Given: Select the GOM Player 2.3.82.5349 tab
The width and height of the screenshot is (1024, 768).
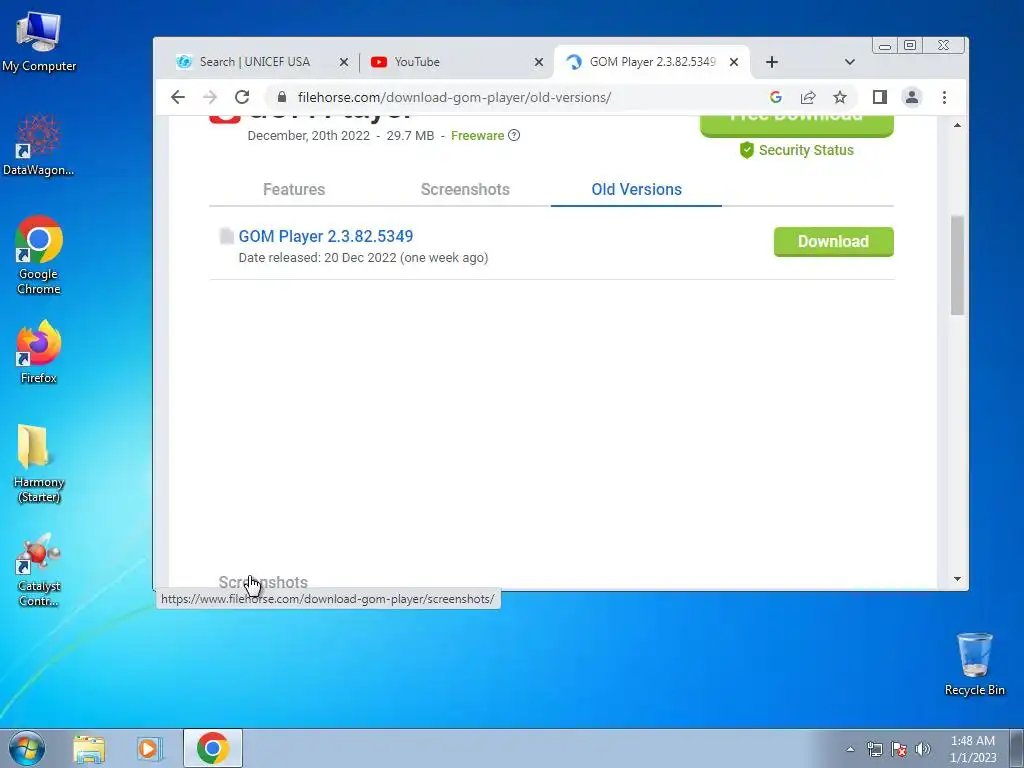Looking at the screenshot, I should click(x=652, y=62).
